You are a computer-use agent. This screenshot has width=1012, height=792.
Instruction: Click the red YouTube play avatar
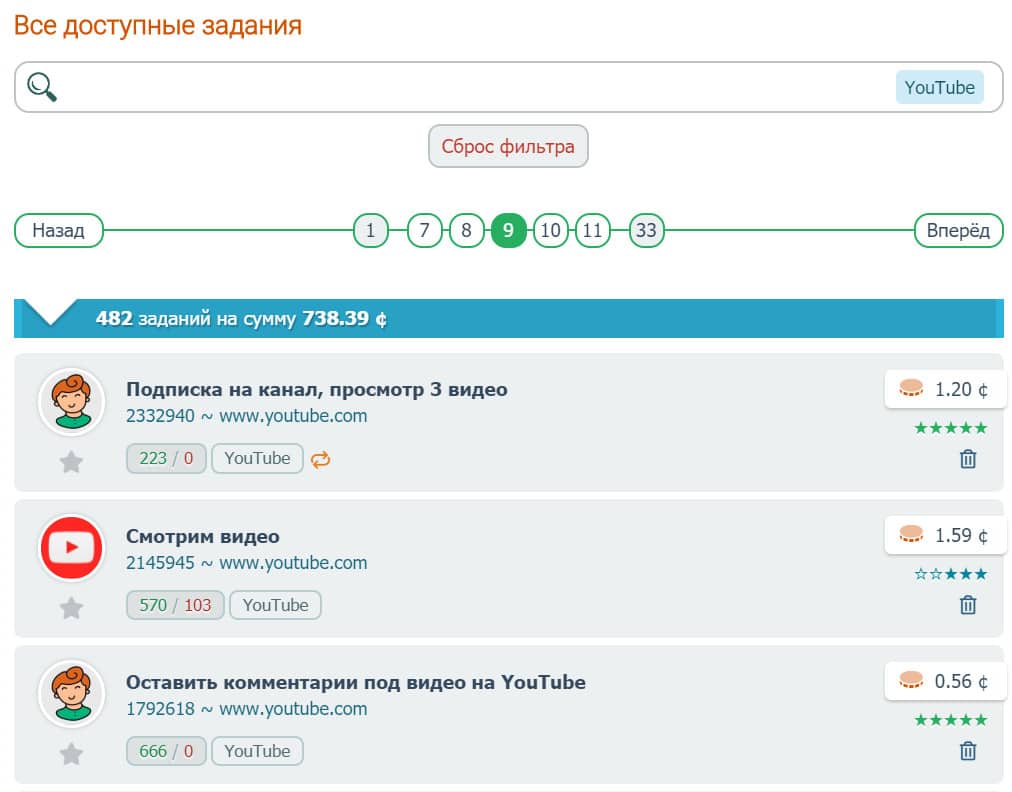coord(71,548)
